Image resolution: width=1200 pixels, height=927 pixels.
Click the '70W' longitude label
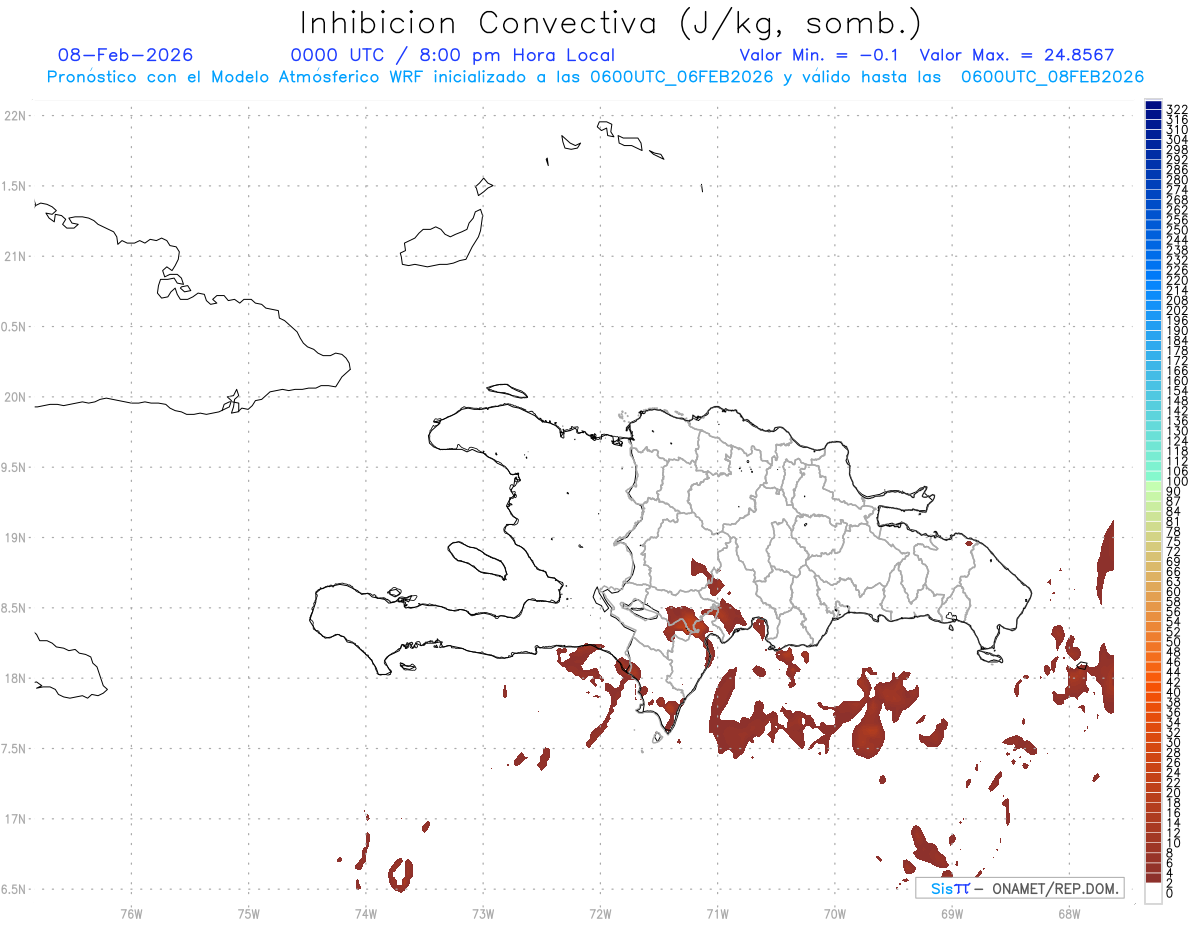pos(834,913)
